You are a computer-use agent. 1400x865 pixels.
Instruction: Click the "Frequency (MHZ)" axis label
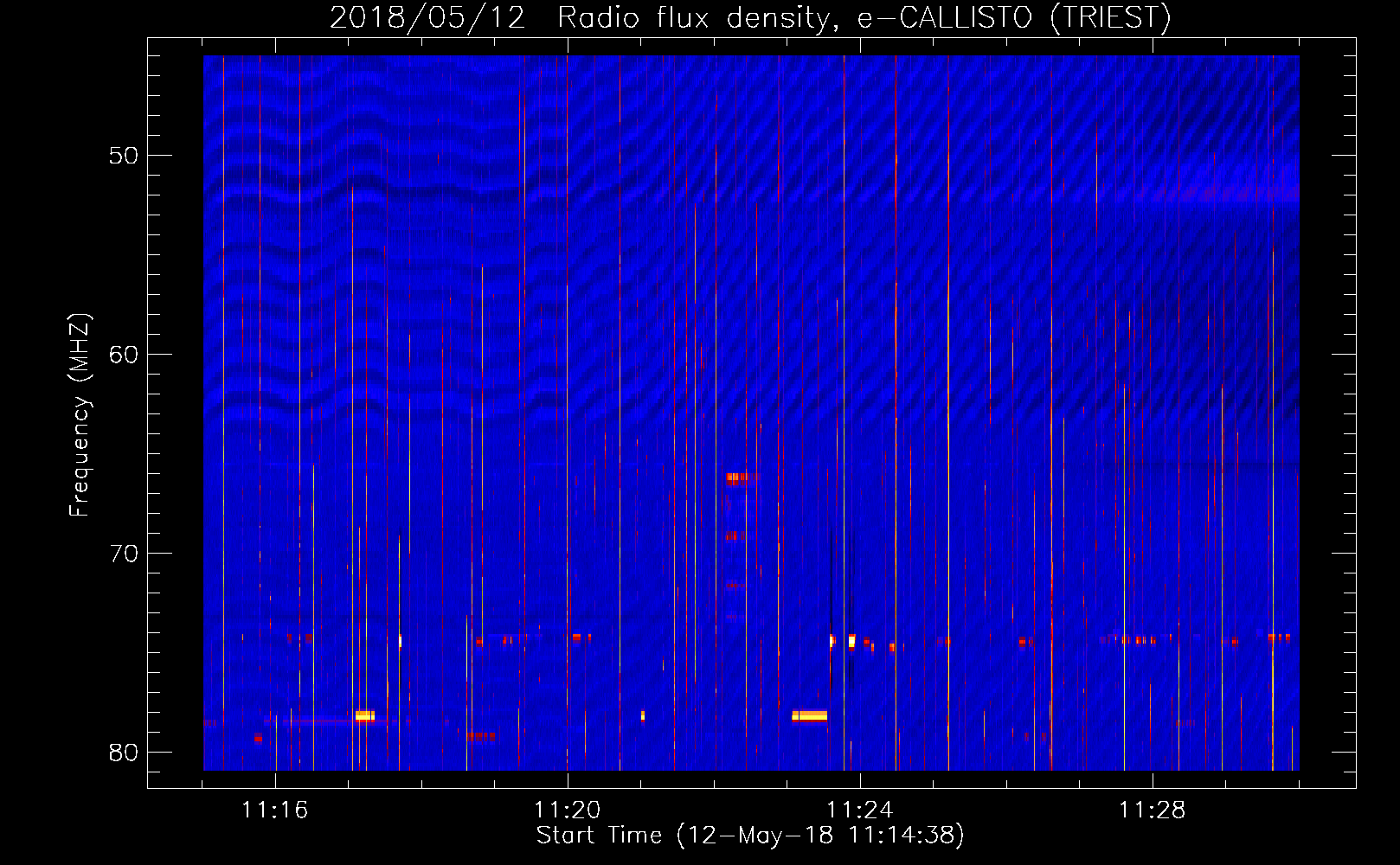point(80,415)
